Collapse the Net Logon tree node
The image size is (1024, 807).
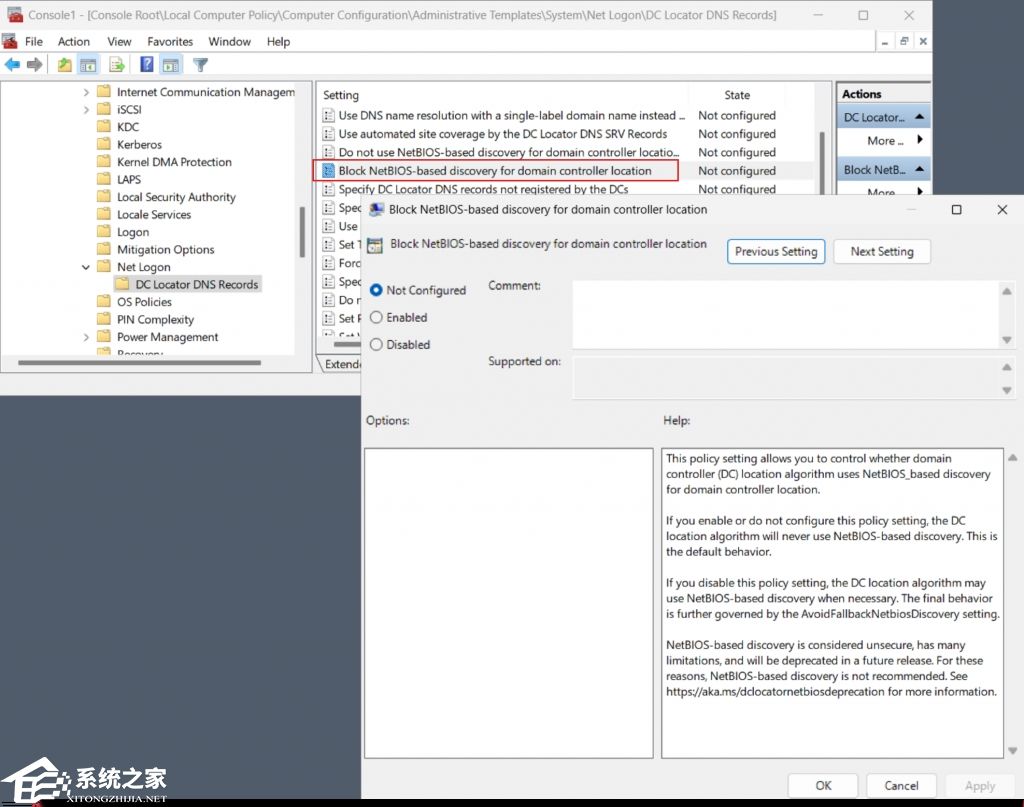[87, 267]
